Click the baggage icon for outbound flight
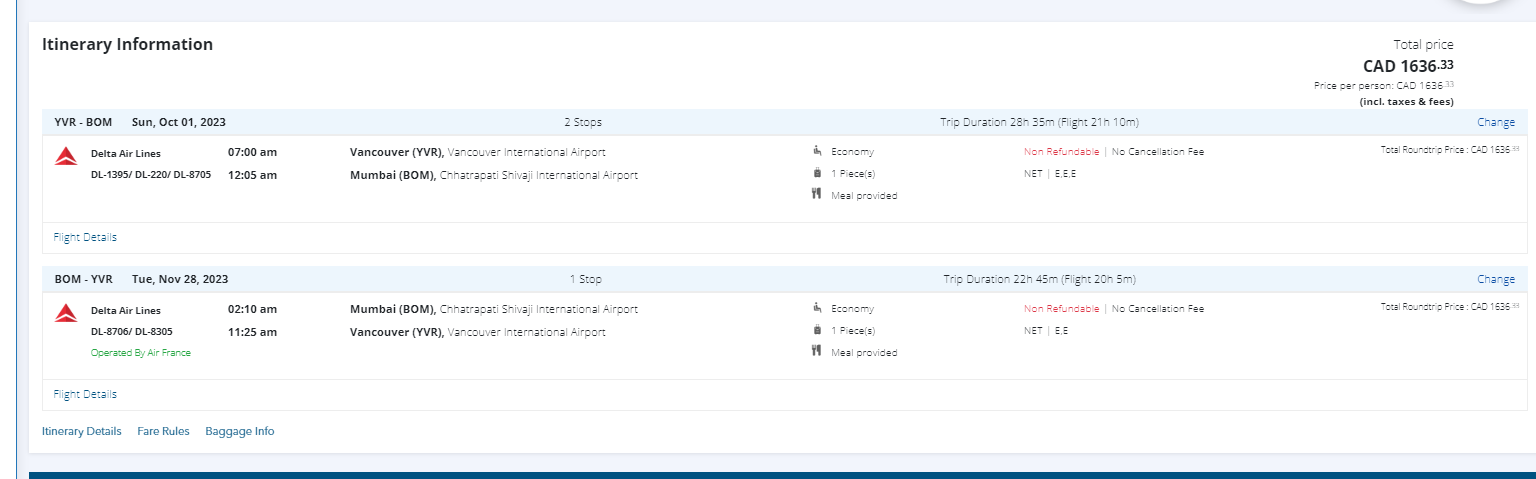1536x479 pixels. coord(817,173)
